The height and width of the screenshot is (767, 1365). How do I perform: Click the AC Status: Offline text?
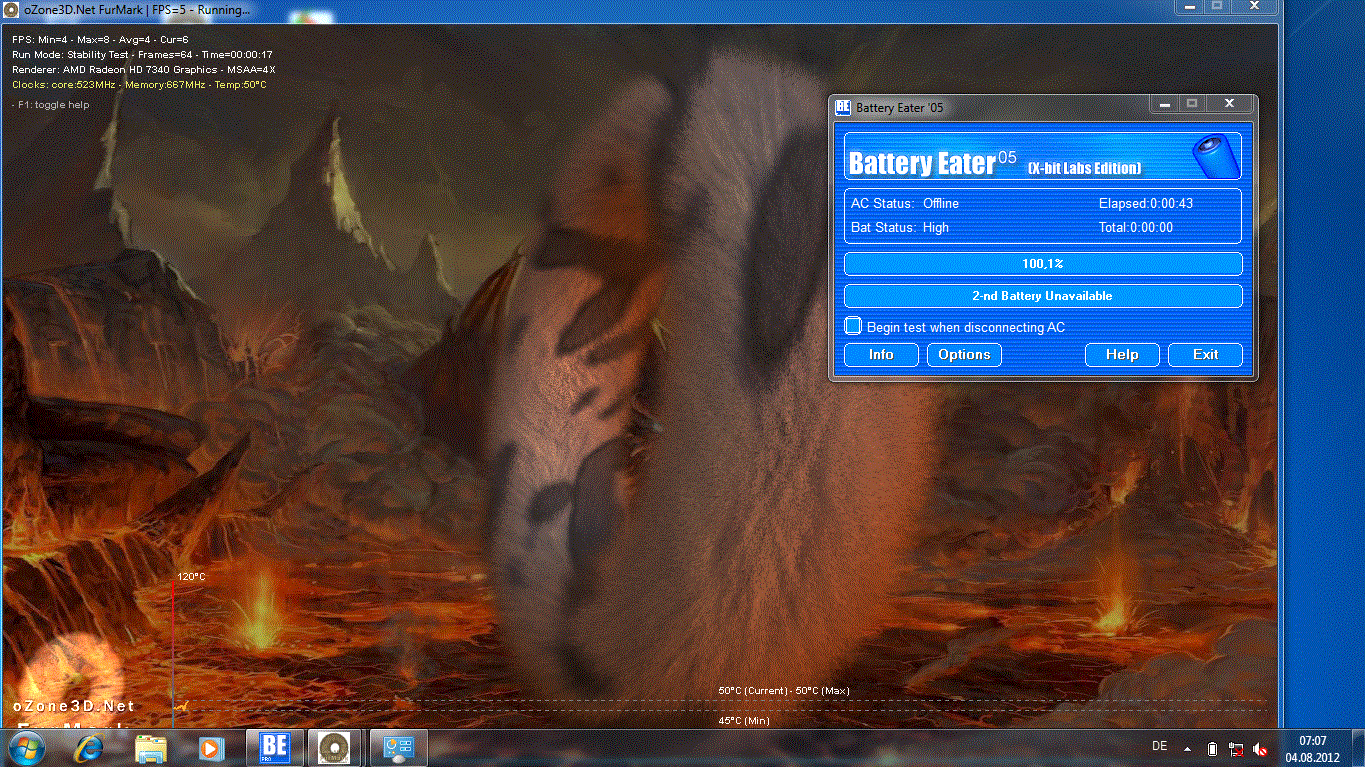(904, 203)
